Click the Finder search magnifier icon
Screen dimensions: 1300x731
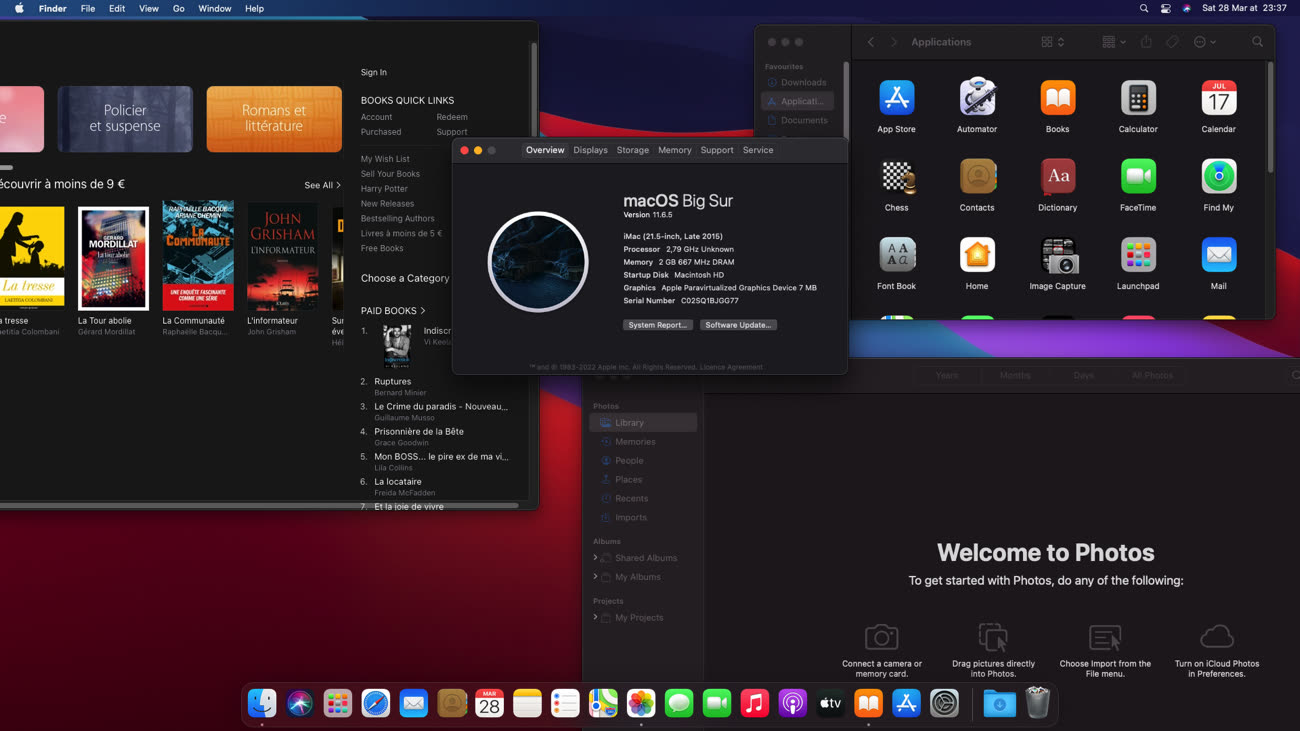[1257, 42]
